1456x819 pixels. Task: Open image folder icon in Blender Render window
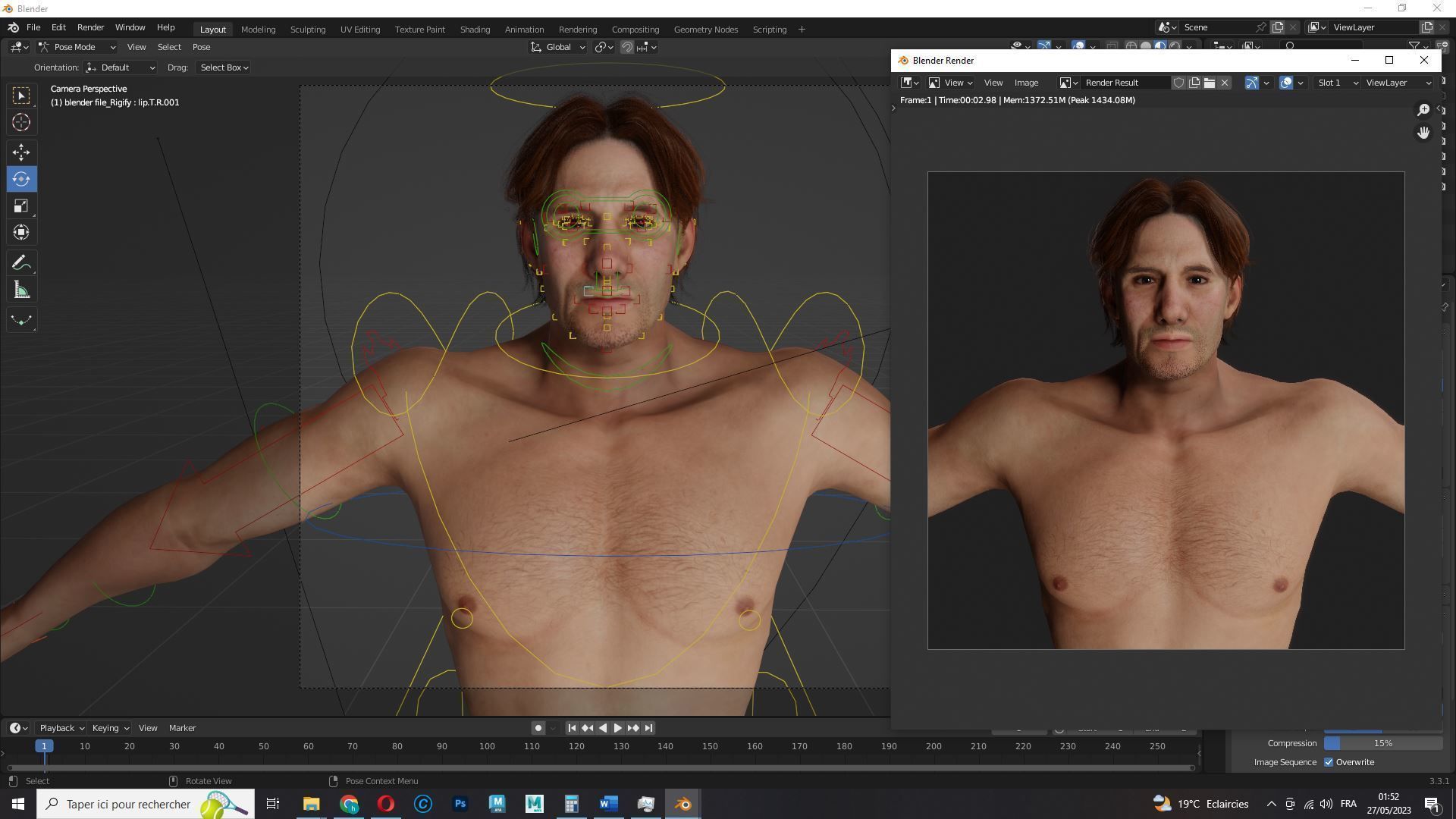coord(1210,83)
